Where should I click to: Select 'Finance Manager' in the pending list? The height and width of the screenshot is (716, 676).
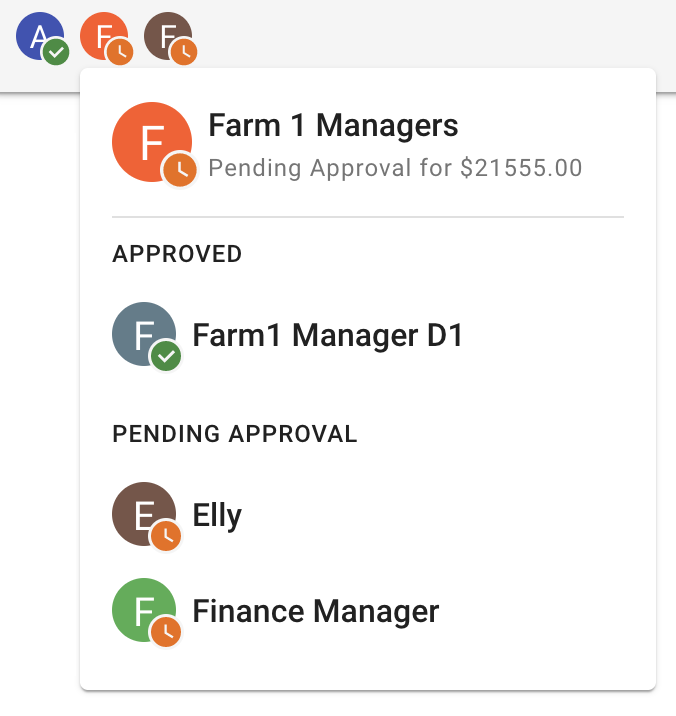pos(315,611)
